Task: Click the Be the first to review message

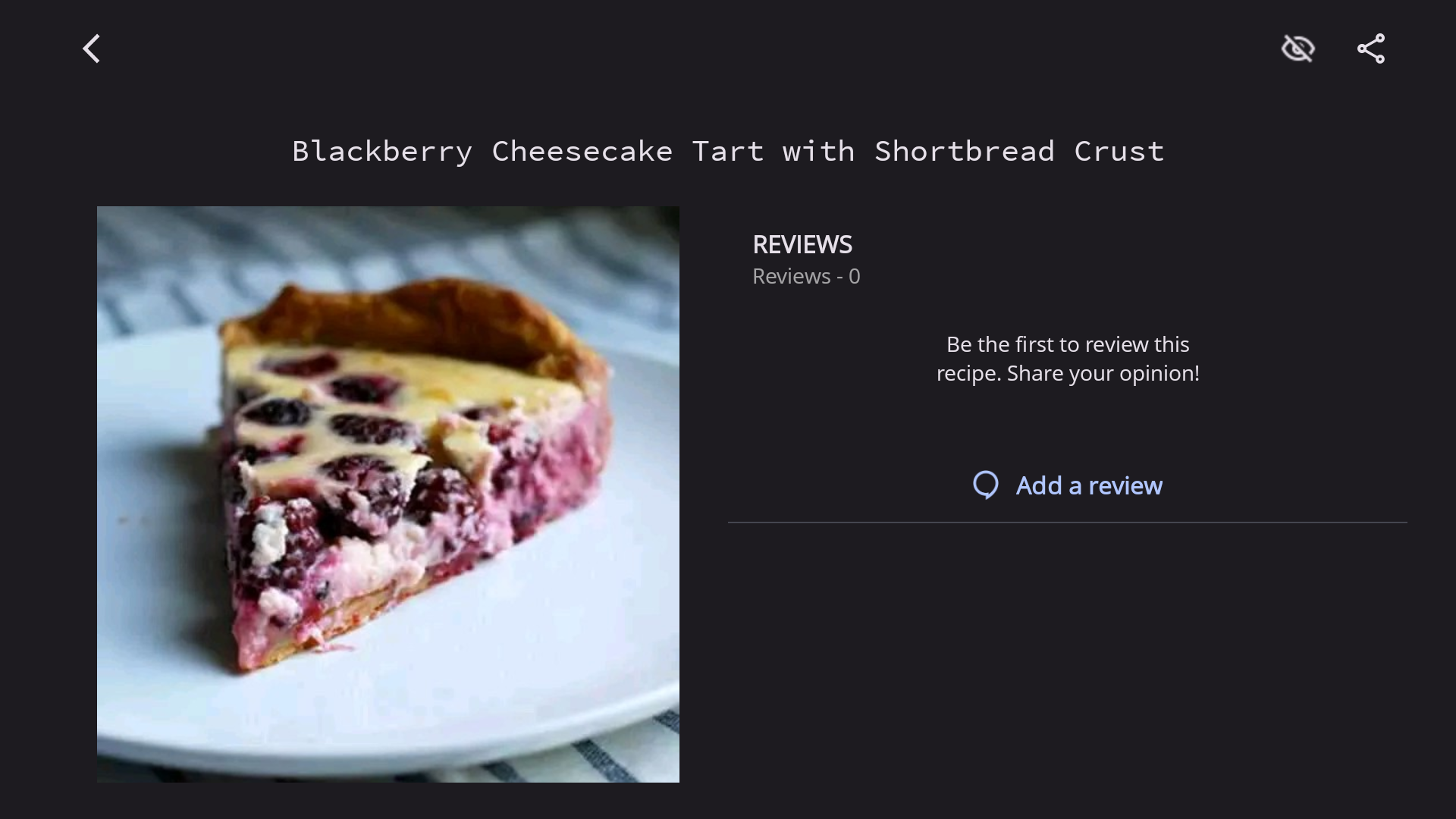Action: tap(1068, 359)
